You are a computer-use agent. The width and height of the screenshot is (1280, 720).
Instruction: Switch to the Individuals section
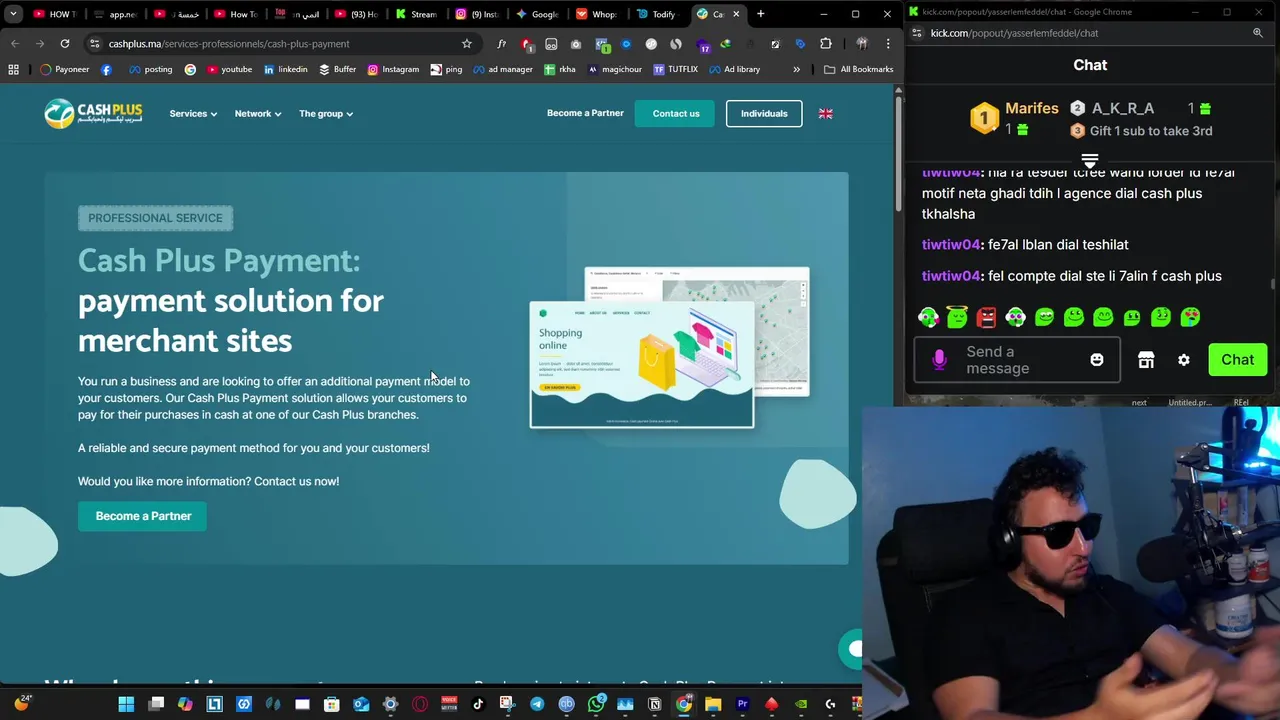point(764,114)
